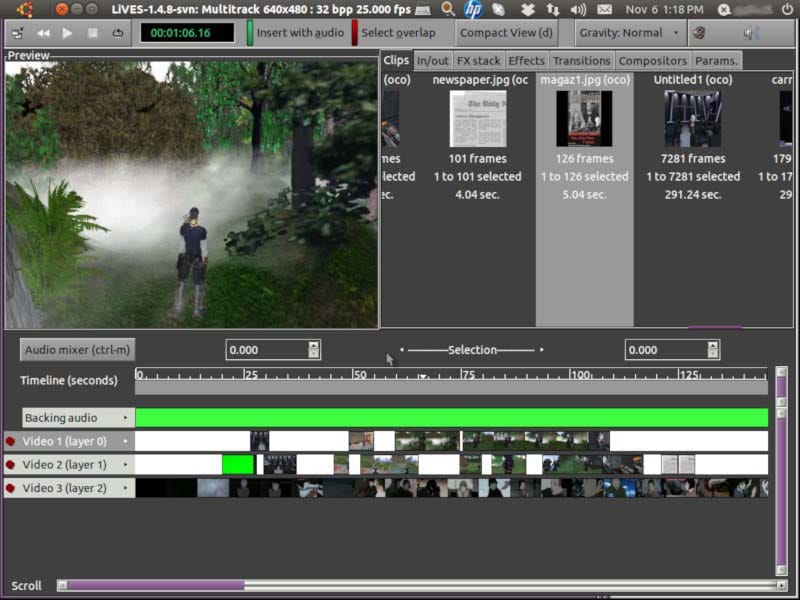Viewport: 800px width, 600px height.
Task: Switch to the Effects tab
Action: click(526, 60)
